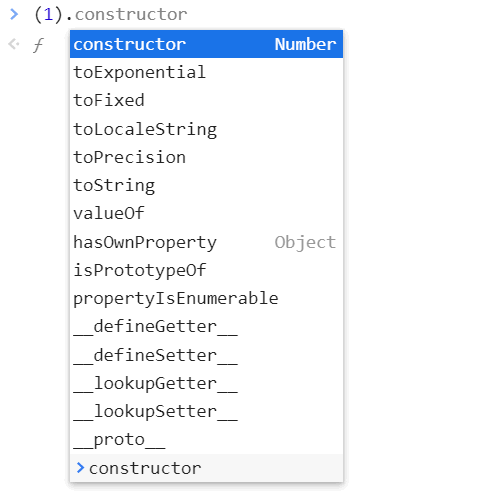Image resolution: width=480 pixels, height=500 pixels.
Task: Select __proto__ from the list
Action: pos(206,440)
